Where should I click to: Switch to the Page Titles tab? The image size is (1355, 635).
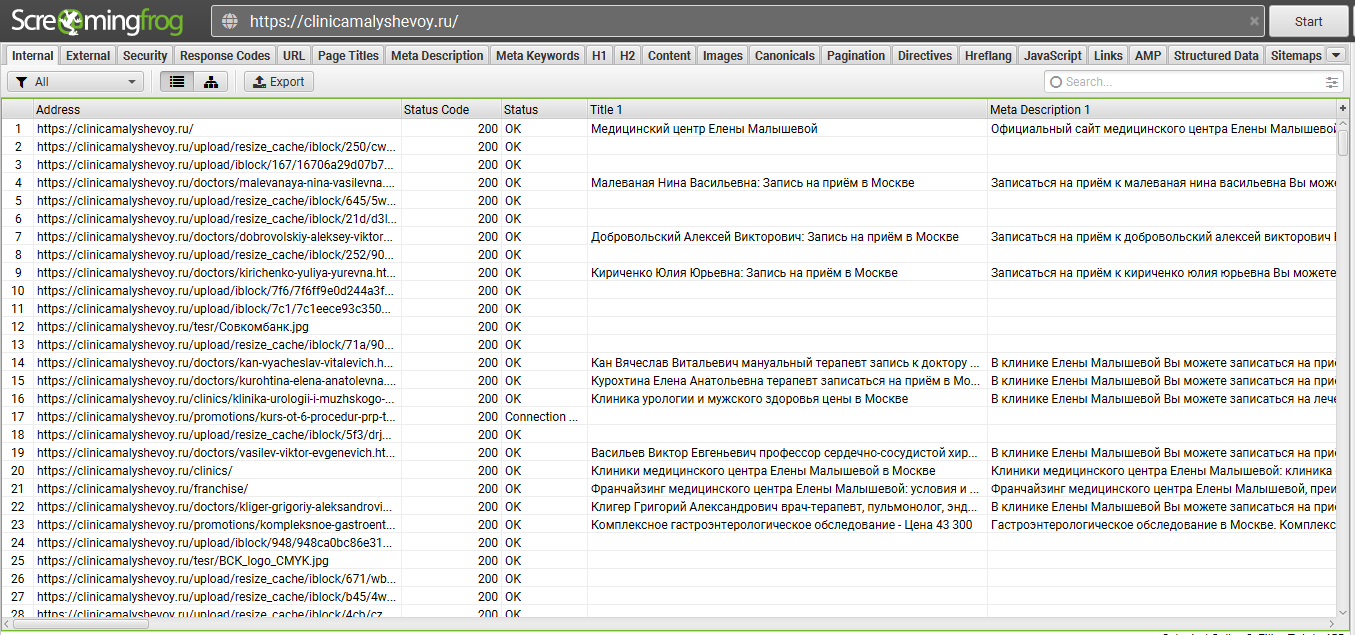pos(348,55)
